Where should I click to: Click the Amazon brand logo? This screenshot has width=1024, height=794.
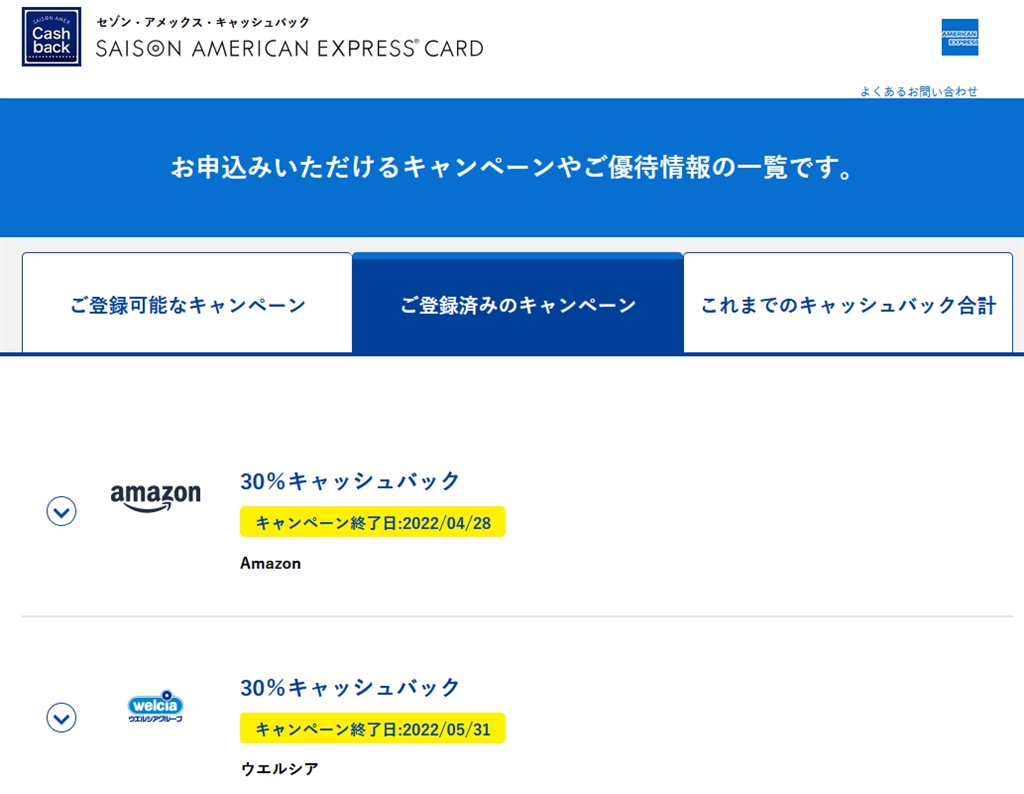coord(155,496)
